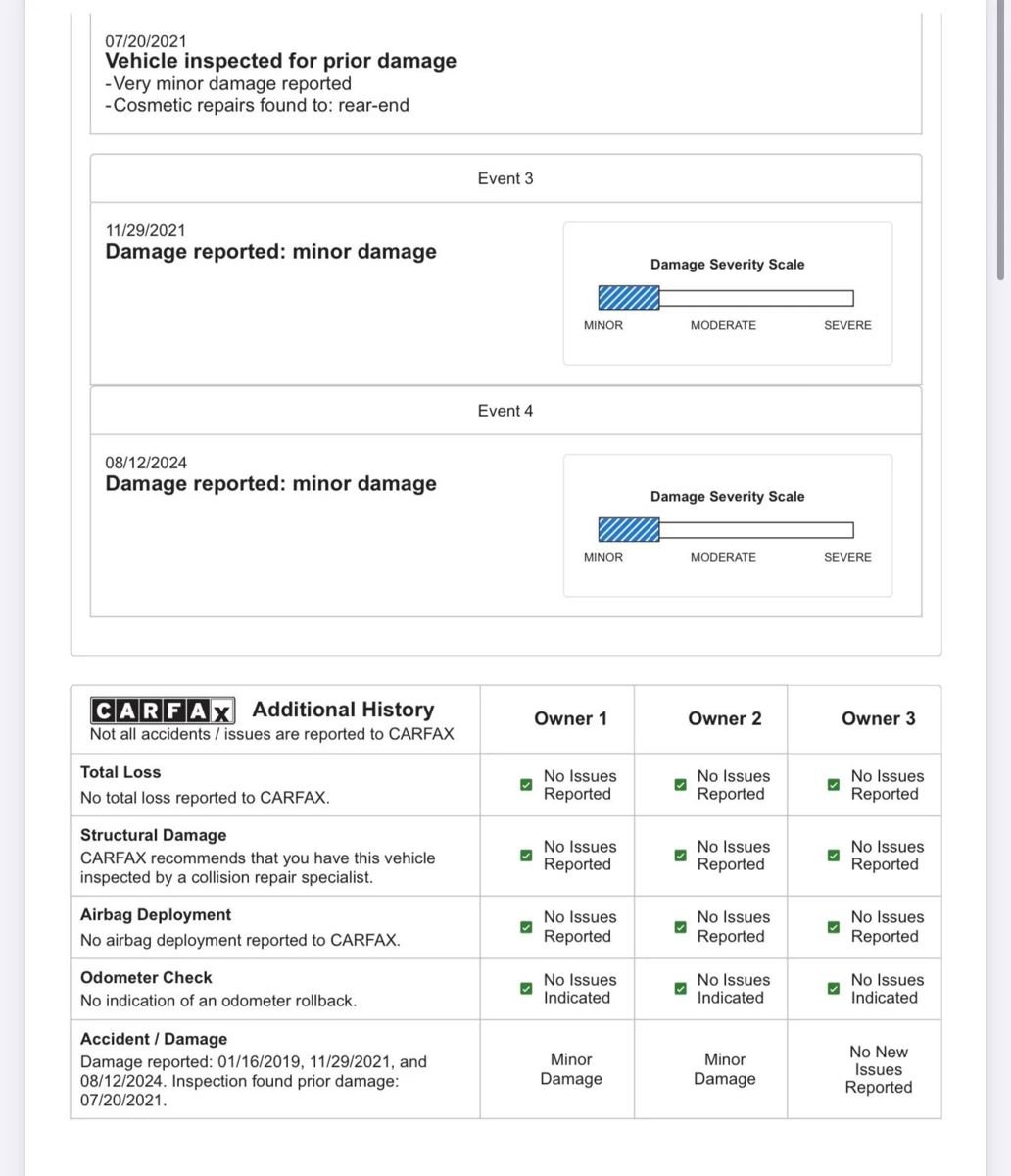This screenshot has width=1011, height=1176.
Task: Expand the Event 4 header
Action: tap(505, 411)
